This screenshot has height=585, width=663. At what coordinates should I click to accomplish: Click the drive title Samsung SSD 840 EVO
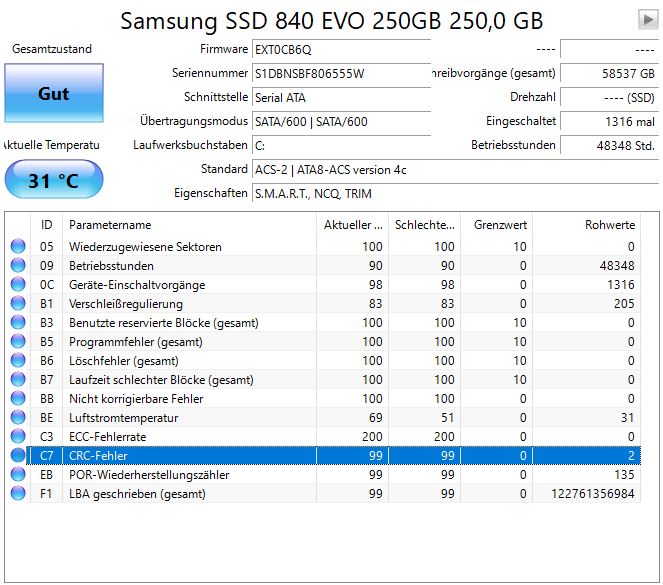tap(332, 20)
